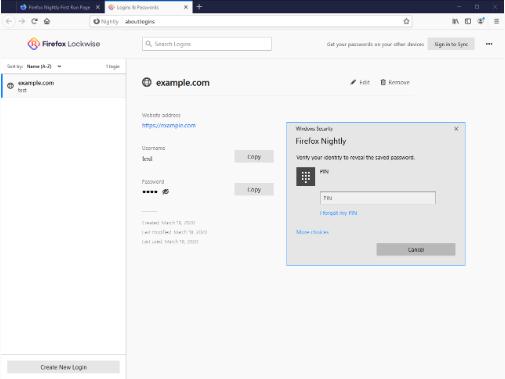Viewport: 505px width, 379px height.
Task: Select example.com entry in login list
Action: tap(63, 86)
